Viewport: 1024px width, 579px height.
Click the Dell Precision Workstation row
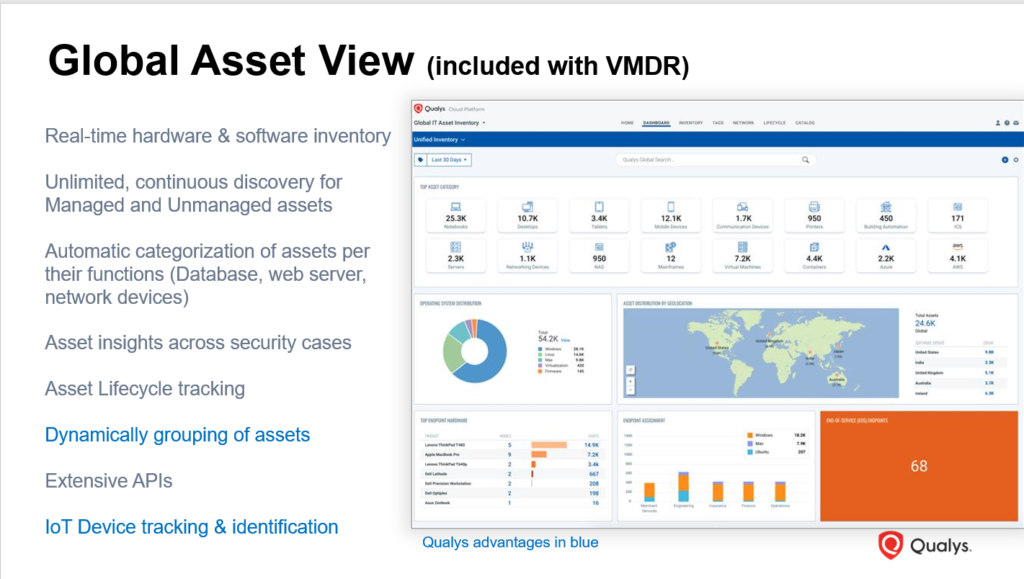tap(513, 484)
